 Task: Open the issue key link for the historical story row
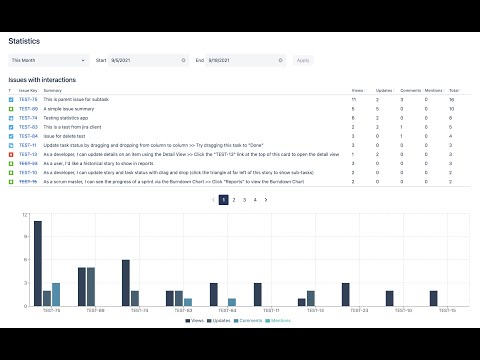[x=28, y=163]
